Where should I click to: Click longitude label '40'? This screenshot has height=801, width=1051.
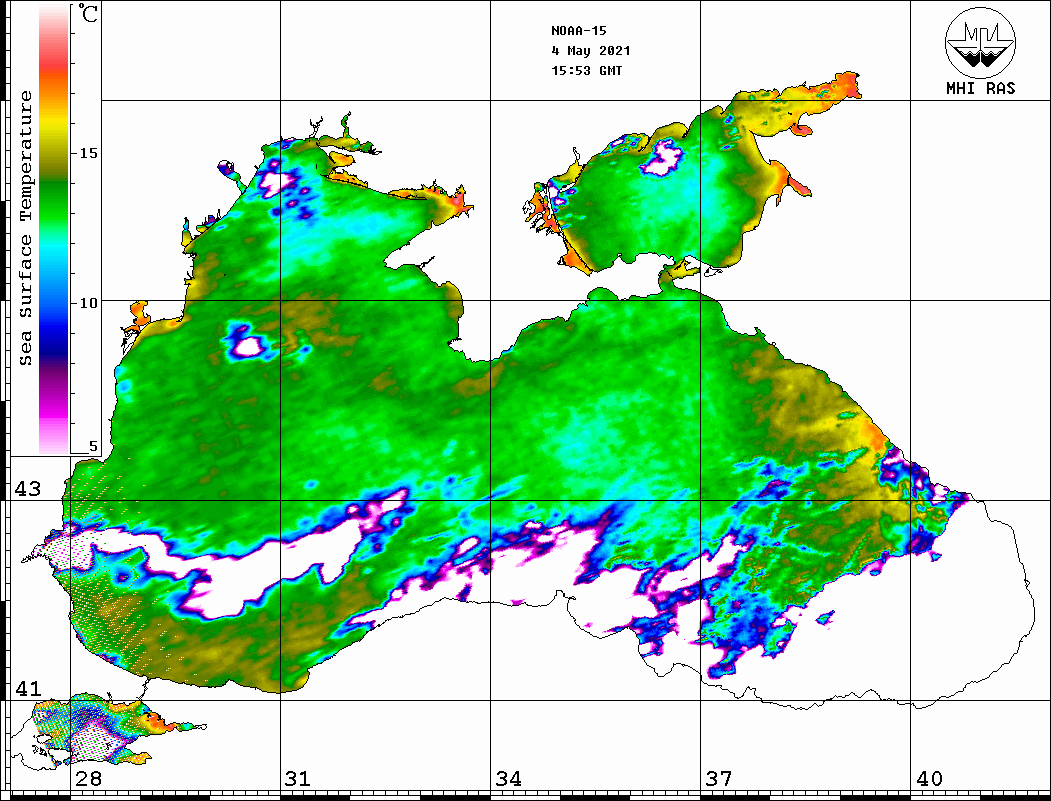tap(929, 779)
